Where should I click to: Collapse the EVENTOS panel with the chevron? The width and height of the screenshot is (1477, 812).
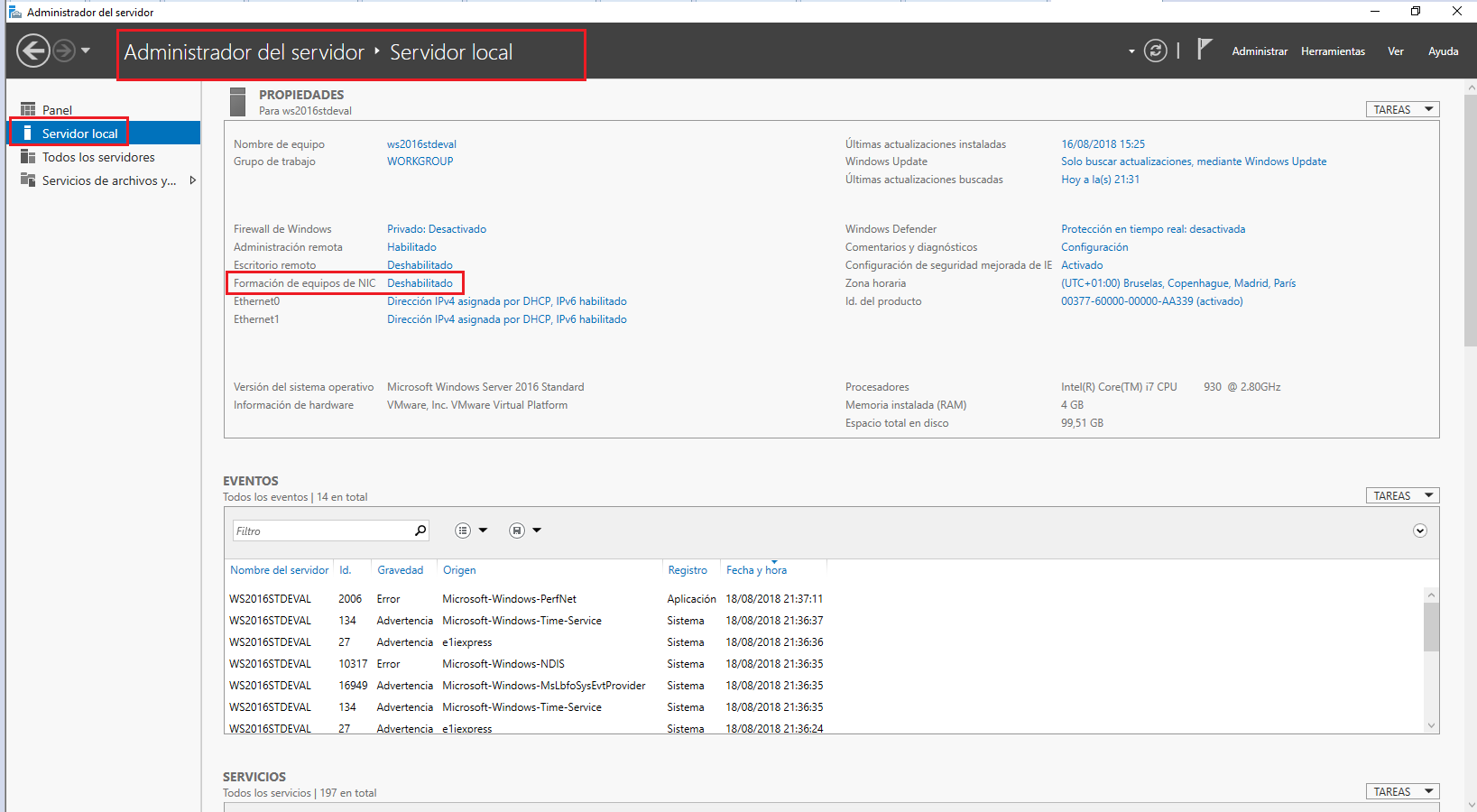click(x=1419, y=531)
